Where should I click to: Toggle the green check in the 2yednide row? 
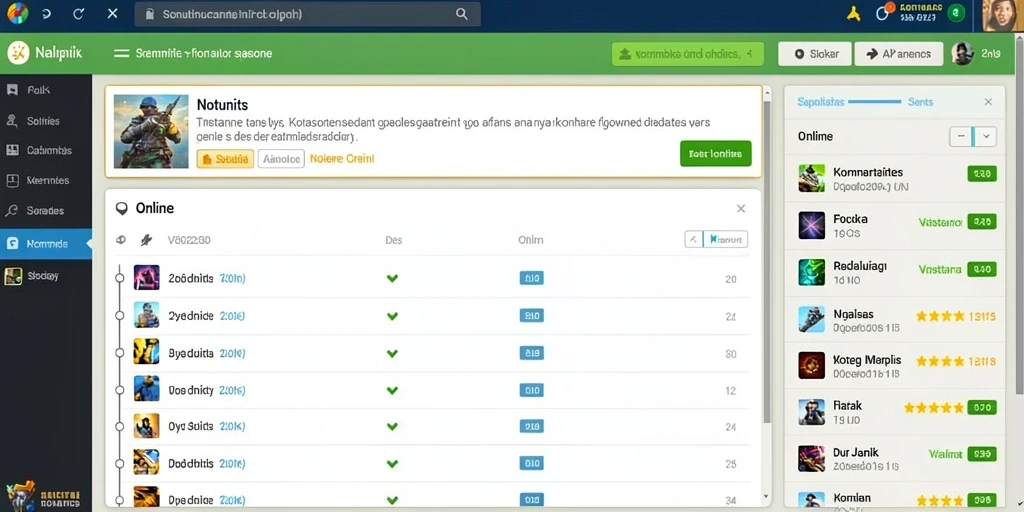click(392, 316)
